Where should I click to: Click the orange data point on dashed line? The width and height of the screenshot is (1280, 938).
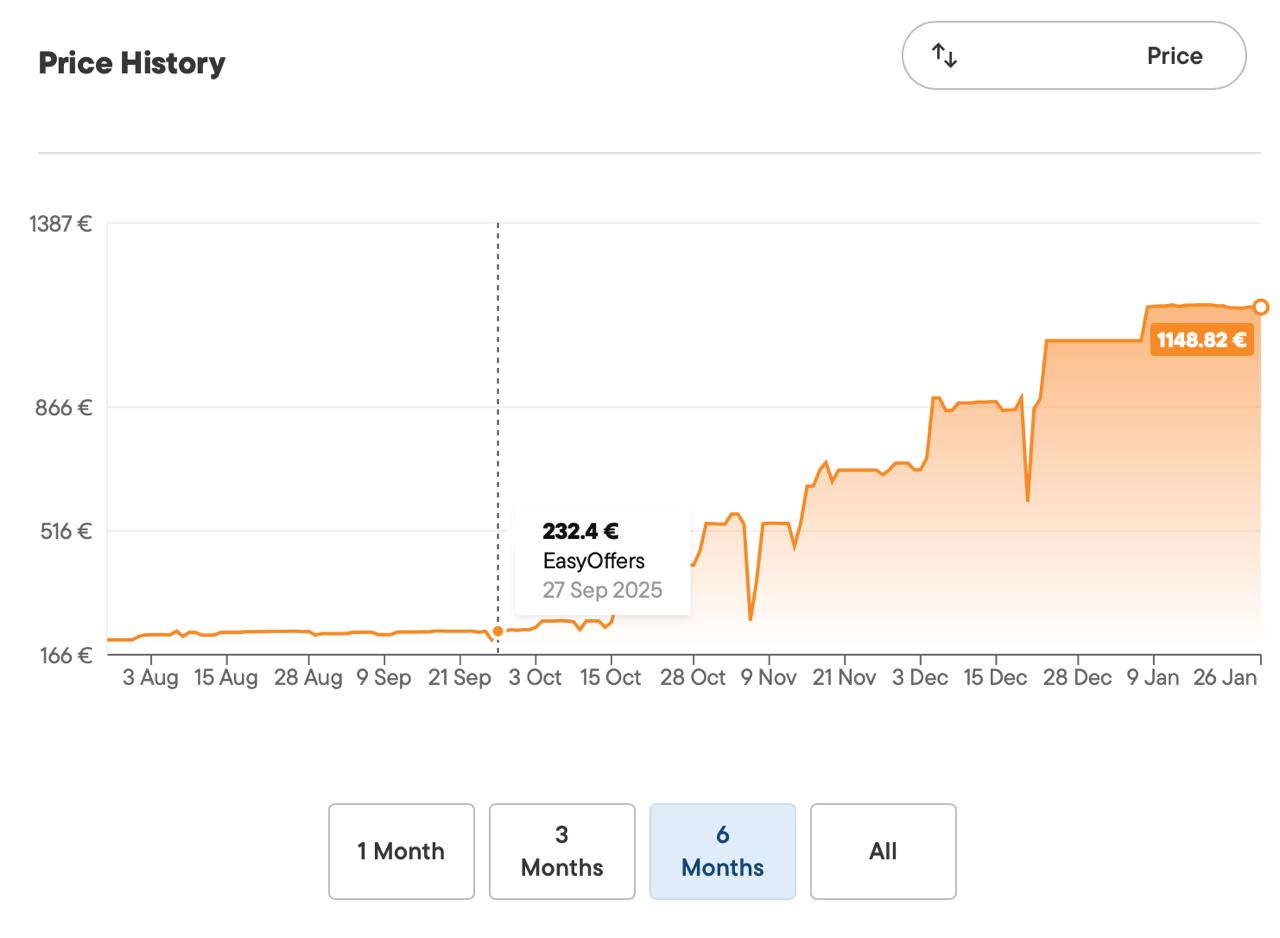click(x=498, y=631)
